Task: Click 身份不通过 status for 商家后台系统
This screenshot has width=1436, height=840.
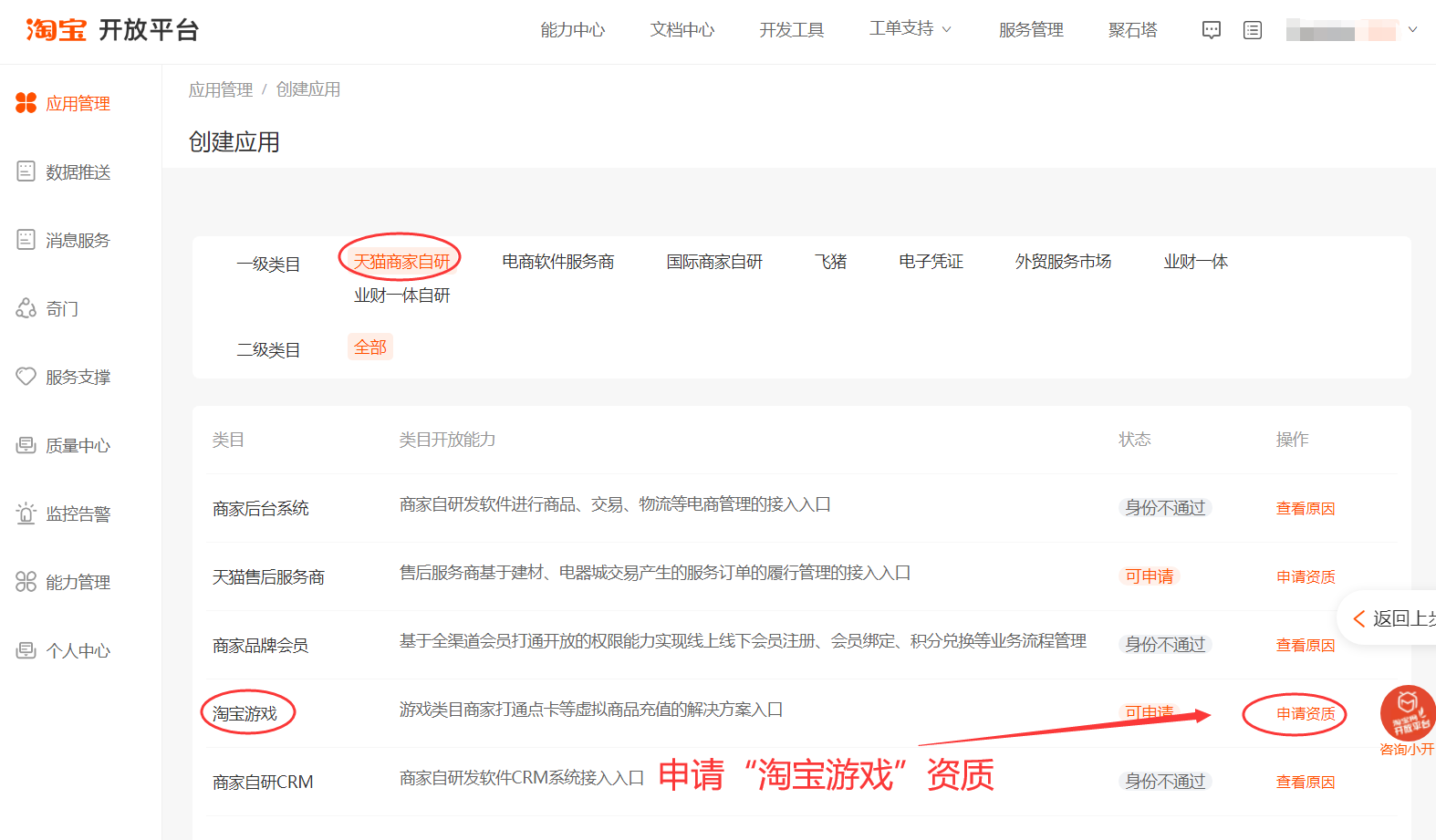Action: tap(1165, 508)
